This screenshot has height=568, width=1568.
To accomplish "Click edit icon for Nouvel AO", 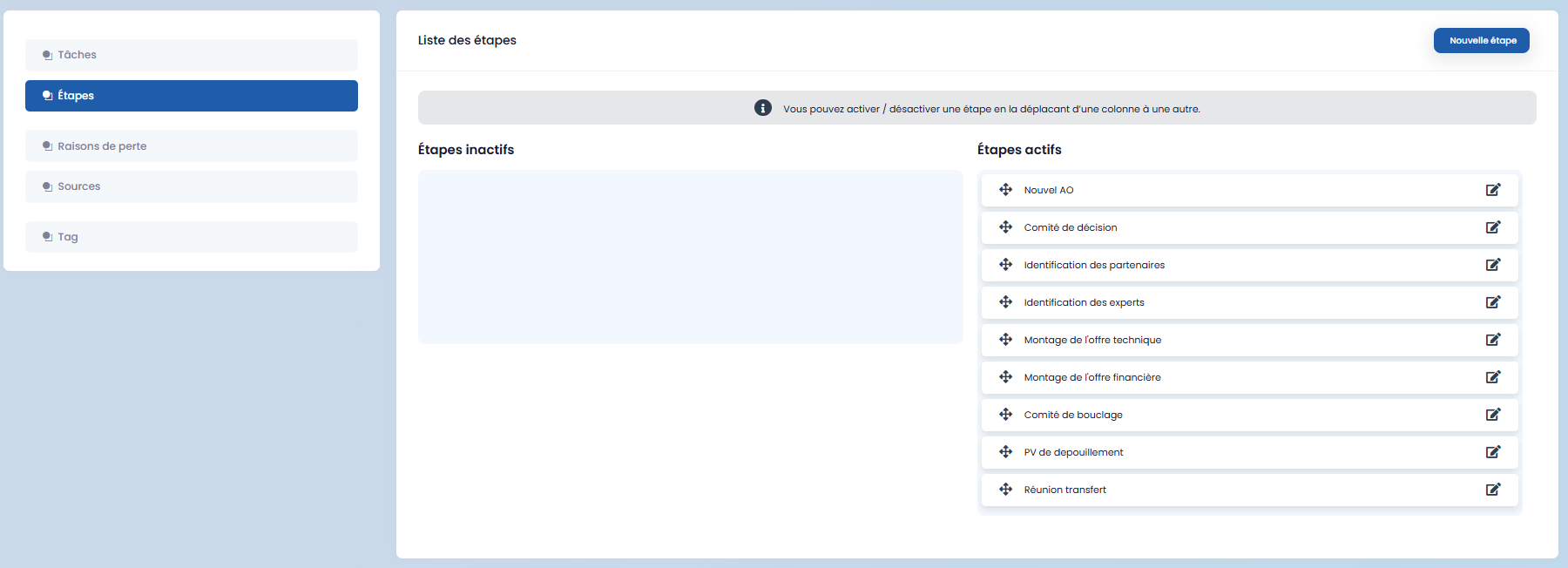I will click(1492, 190).
